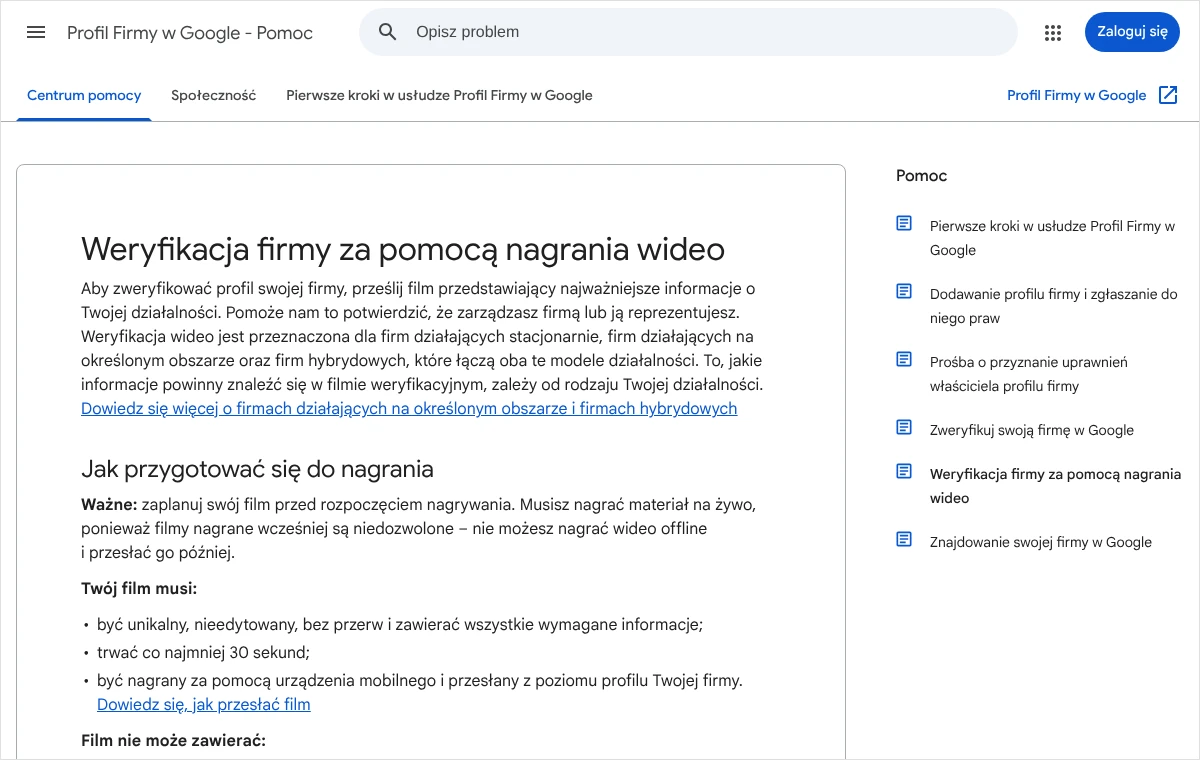Switch to Centrum pomocy tab
Screen dimensions: 1200x760
(x=84, y=96)
